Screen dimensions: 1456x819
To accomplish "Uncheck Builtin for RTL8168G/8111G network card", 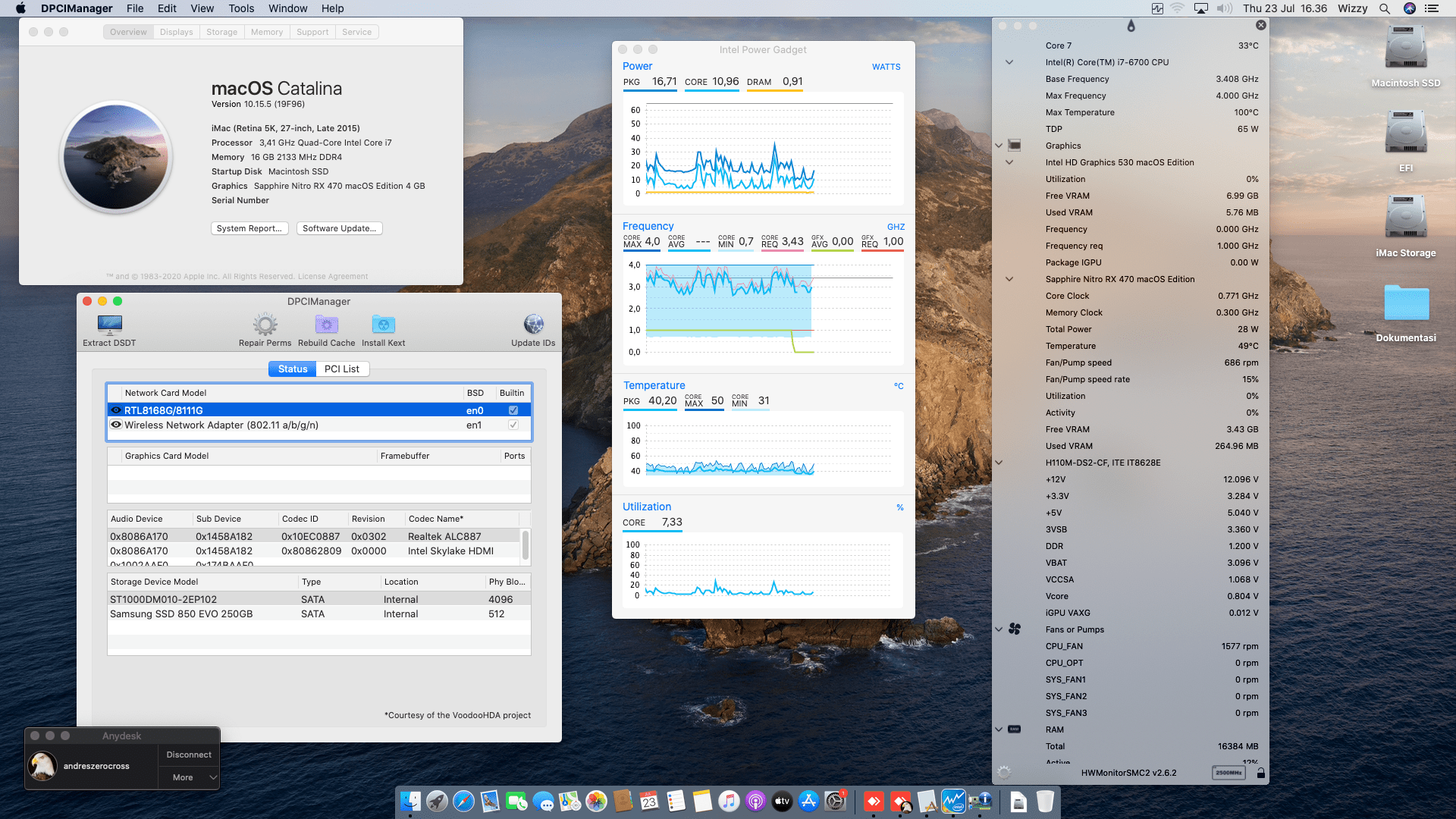I will (x=513, y=409).
